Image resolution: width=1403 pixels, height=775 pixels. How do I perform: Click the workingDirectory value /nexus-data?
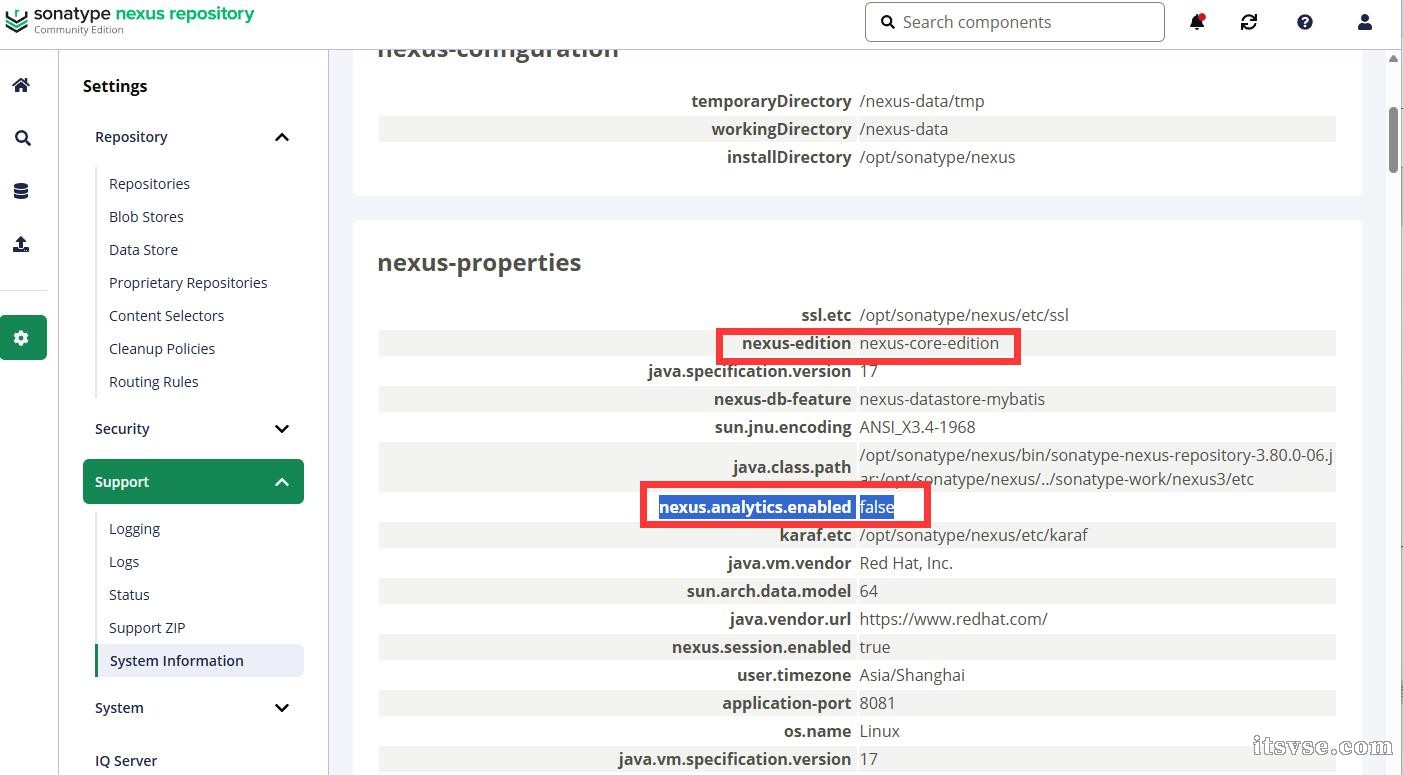coord(903,129)
